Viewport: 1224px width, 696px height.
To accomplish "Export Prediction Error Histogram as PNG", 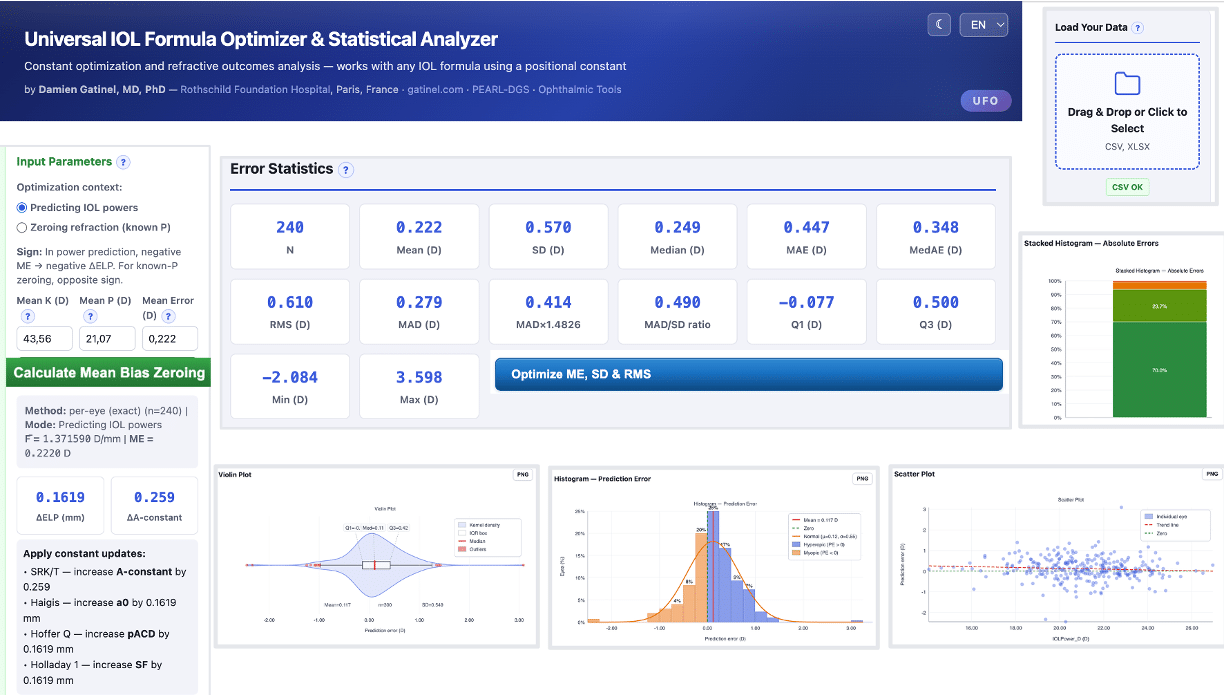I will coord(862,479).
